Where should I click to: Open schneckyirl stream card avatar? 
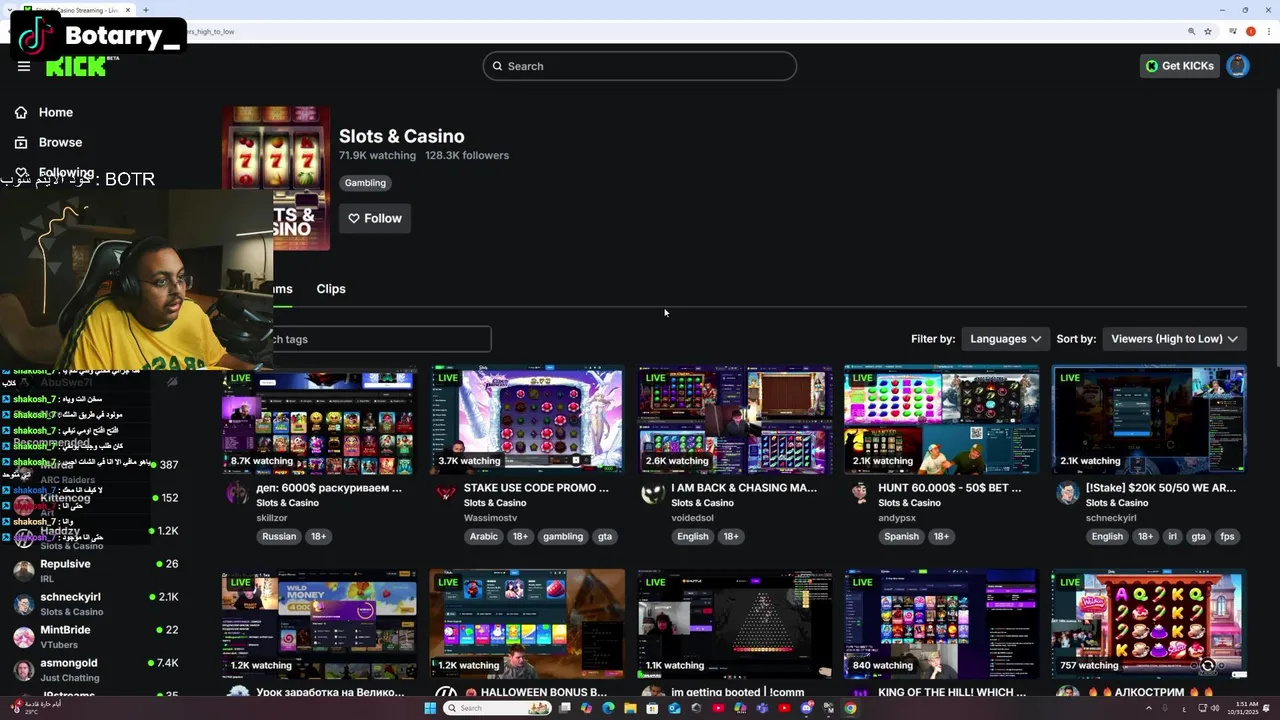1068,492
